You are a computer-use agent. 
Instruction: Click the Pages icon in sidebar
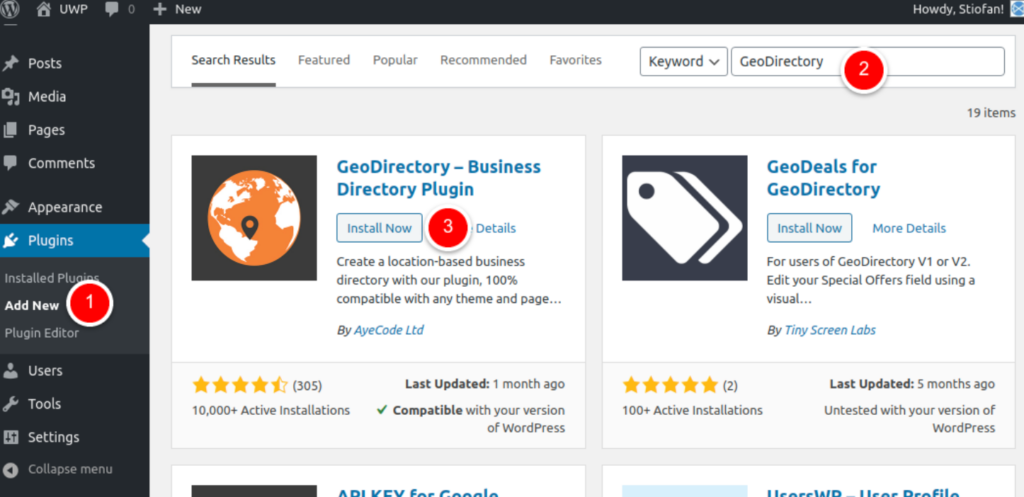[10, 130]
